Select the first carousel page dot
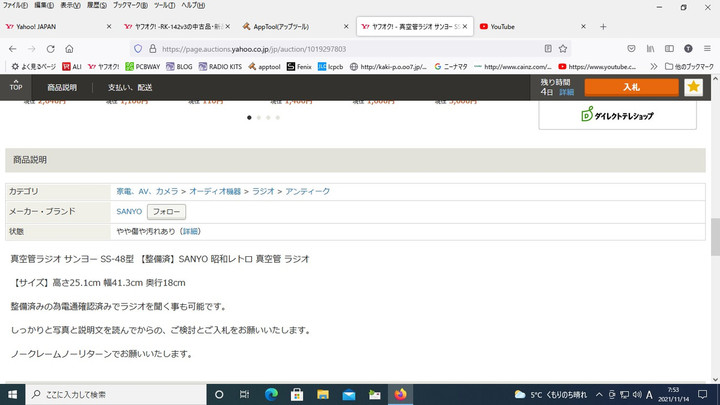Screen dimensions: 720x405 pyautogui.click(x=249, y=118)
